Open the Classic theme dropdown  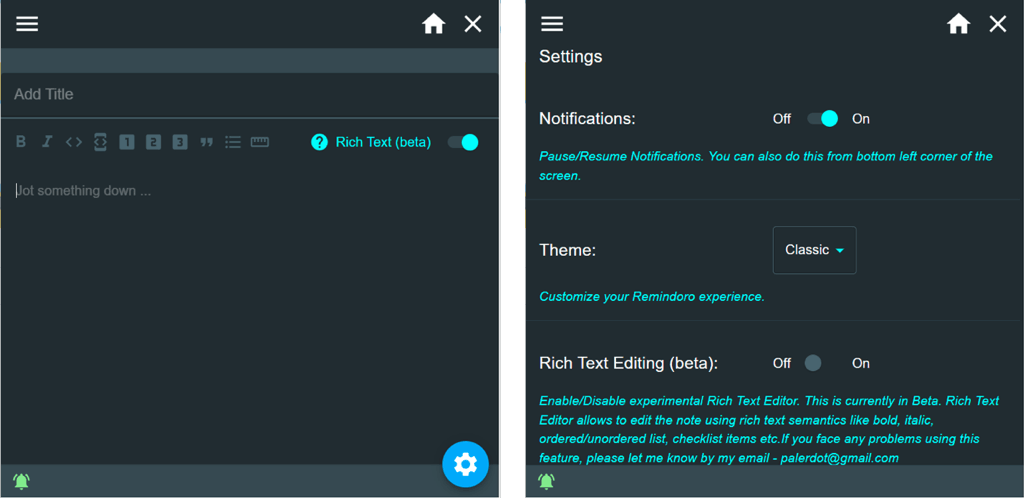[x=814, y=250]
